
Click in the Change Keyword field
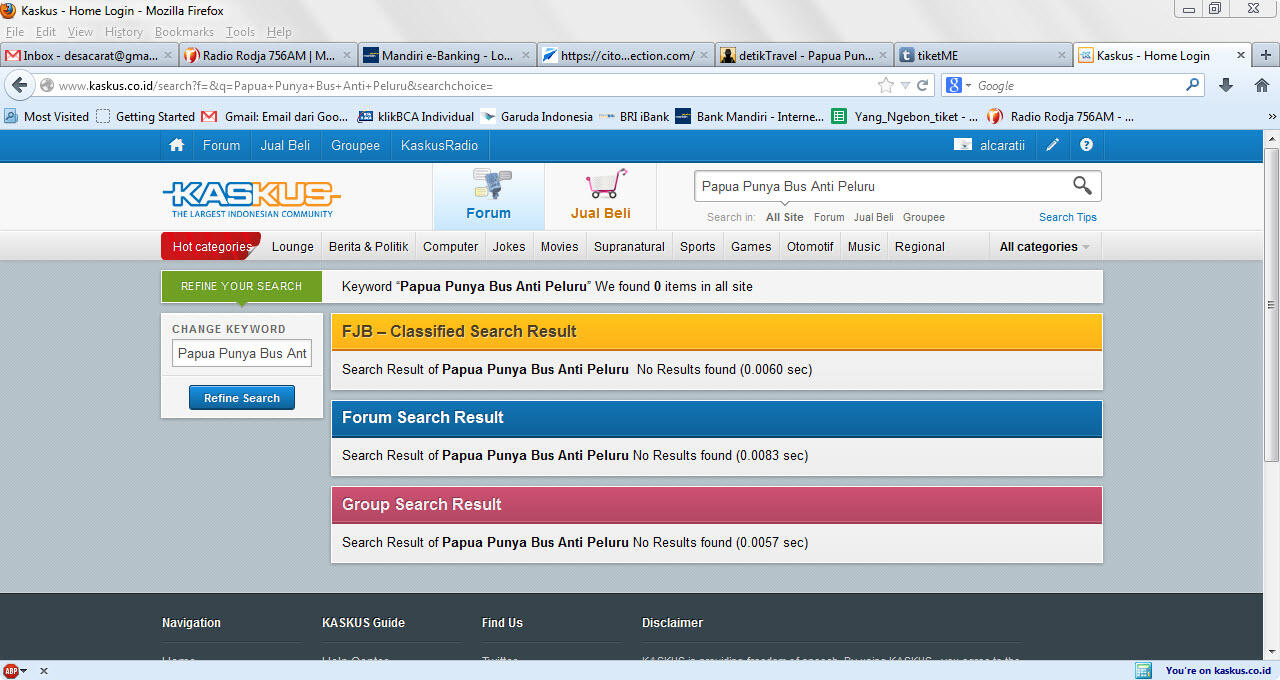(x=241, y=353)
